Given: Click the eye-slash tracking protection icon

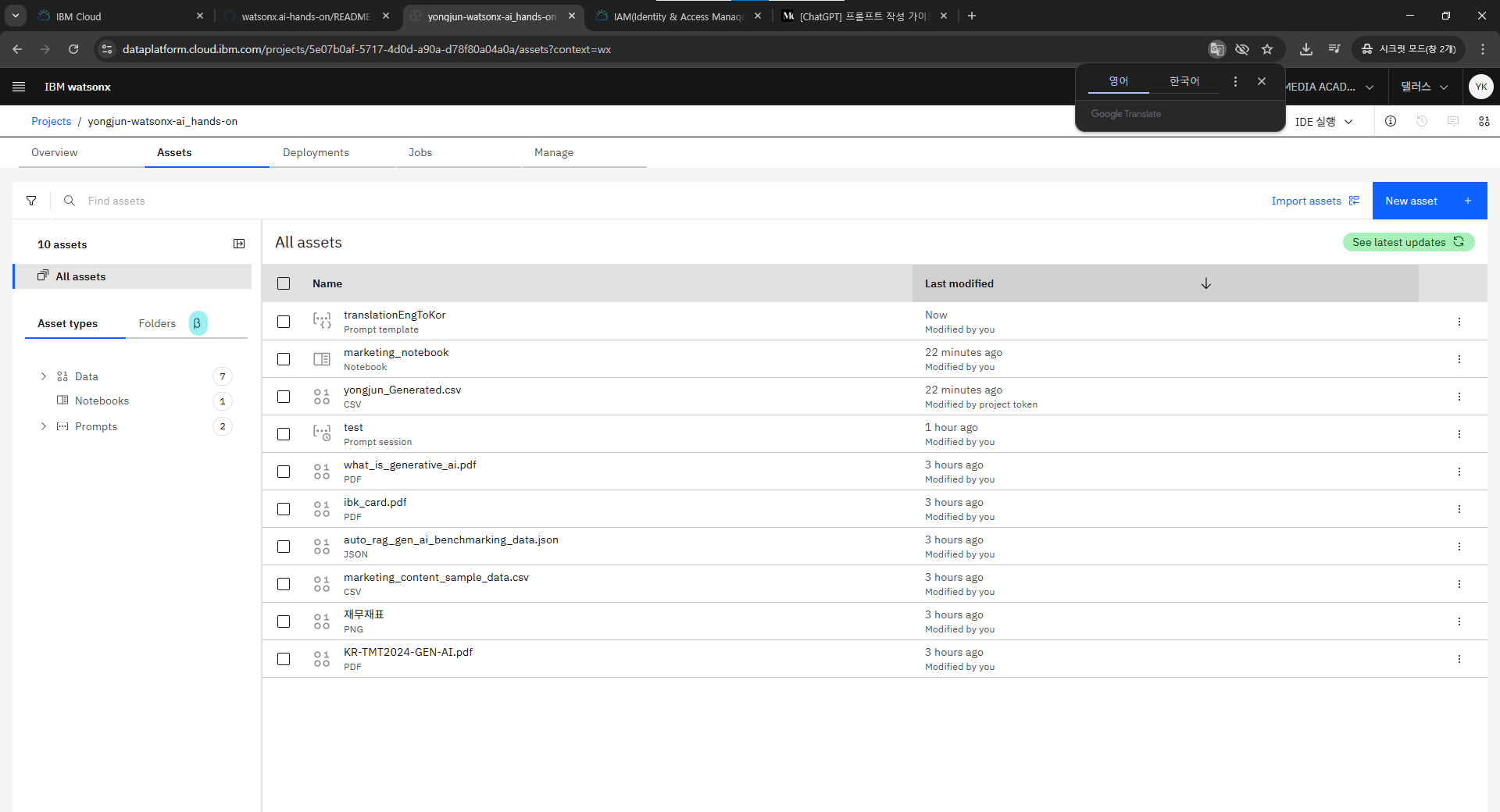Looking at the screenshot, I should (x=1242, y=49).
